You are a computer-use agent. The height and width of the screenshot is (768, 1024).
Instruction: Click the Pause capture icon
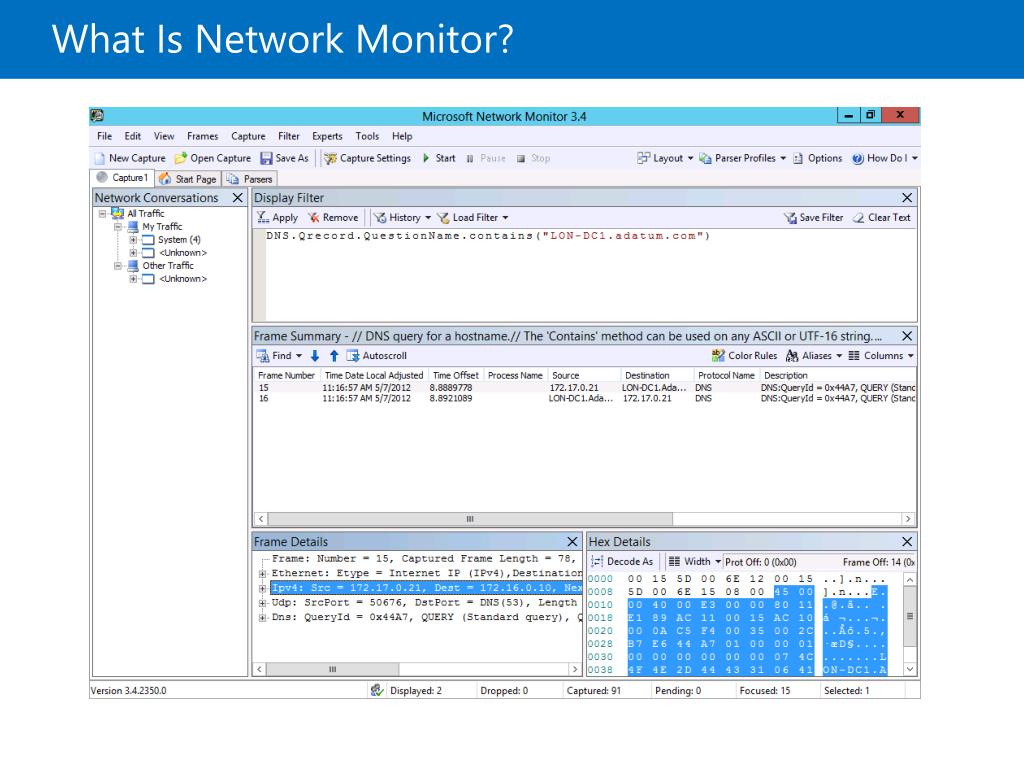(470, 158)
